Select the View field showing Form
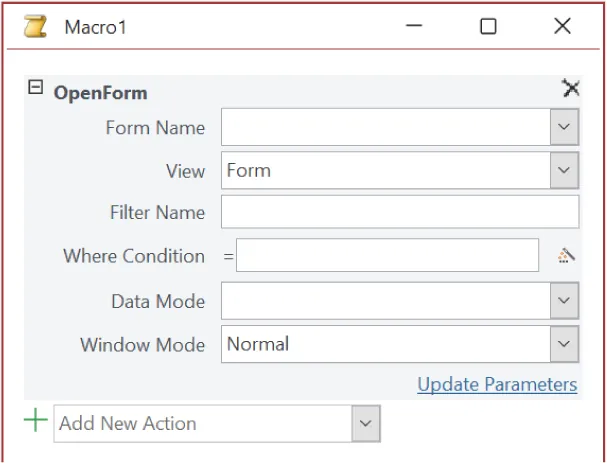607x463 pixels. click(x=385, y=170)
